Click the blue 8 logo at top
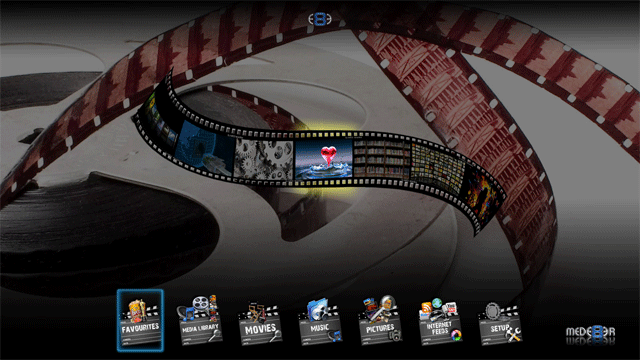The width and height of the screenshot is (640, 360). [x=320, y=19]
